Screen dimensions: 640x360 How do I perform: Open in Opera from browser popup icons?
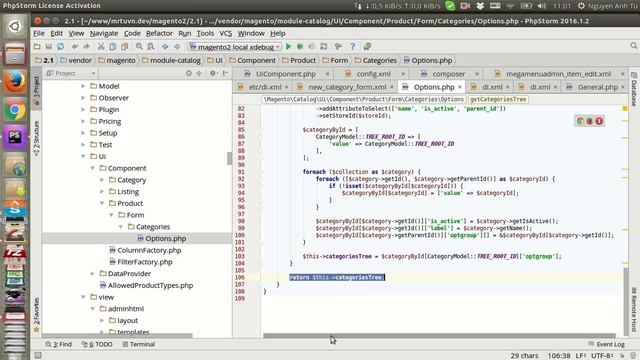click(x=599, y=121)
